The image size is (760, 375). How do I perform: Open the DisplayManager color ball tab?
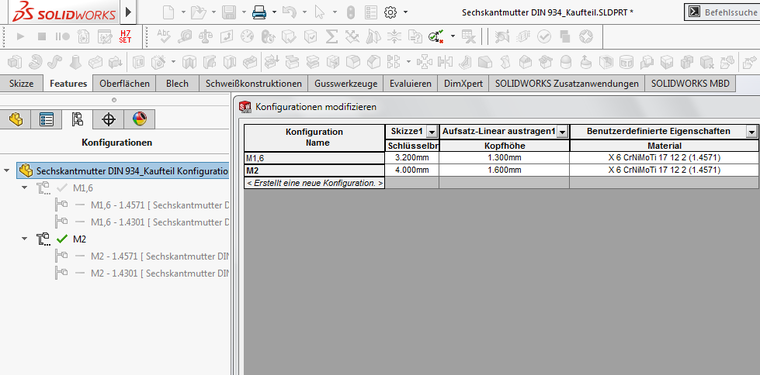point(139,119)
